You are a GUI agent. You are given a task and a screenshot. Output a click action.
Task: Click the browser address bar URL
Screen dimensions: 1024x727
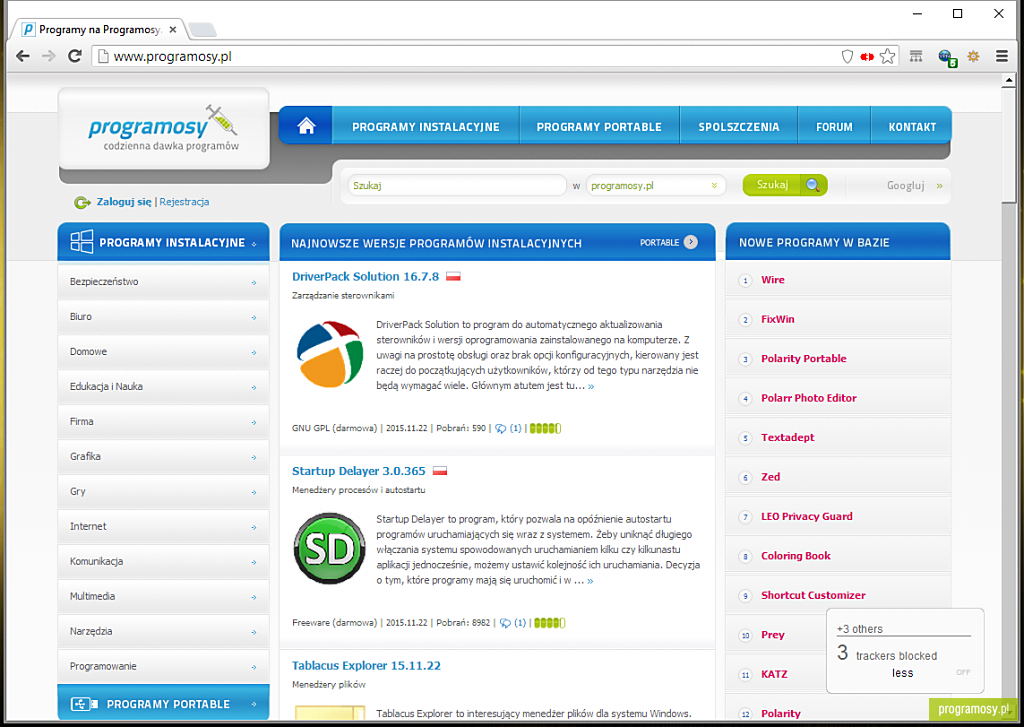(172, 56)
